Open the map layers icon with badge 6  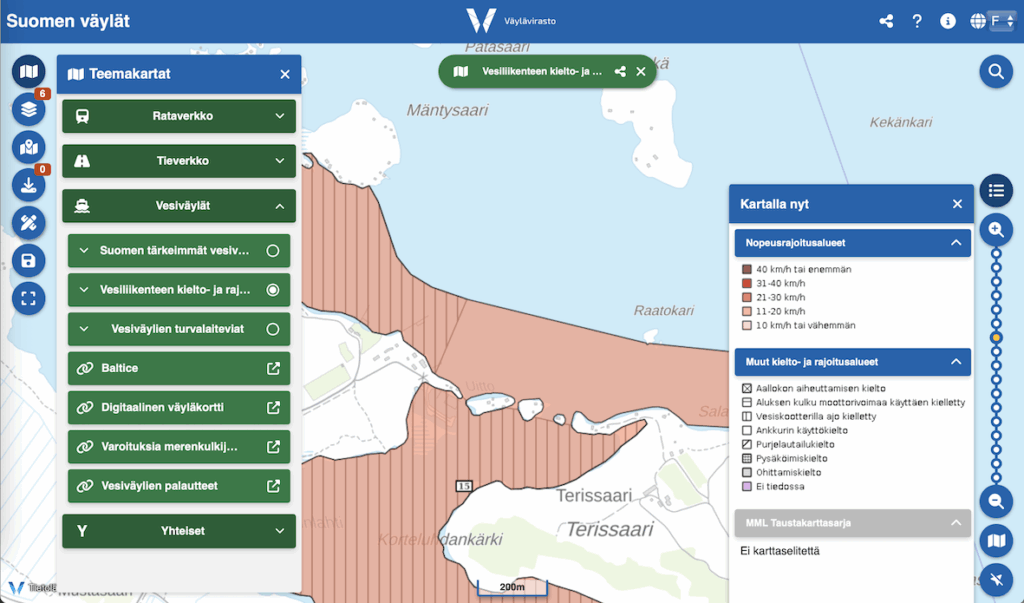(29, 109)
